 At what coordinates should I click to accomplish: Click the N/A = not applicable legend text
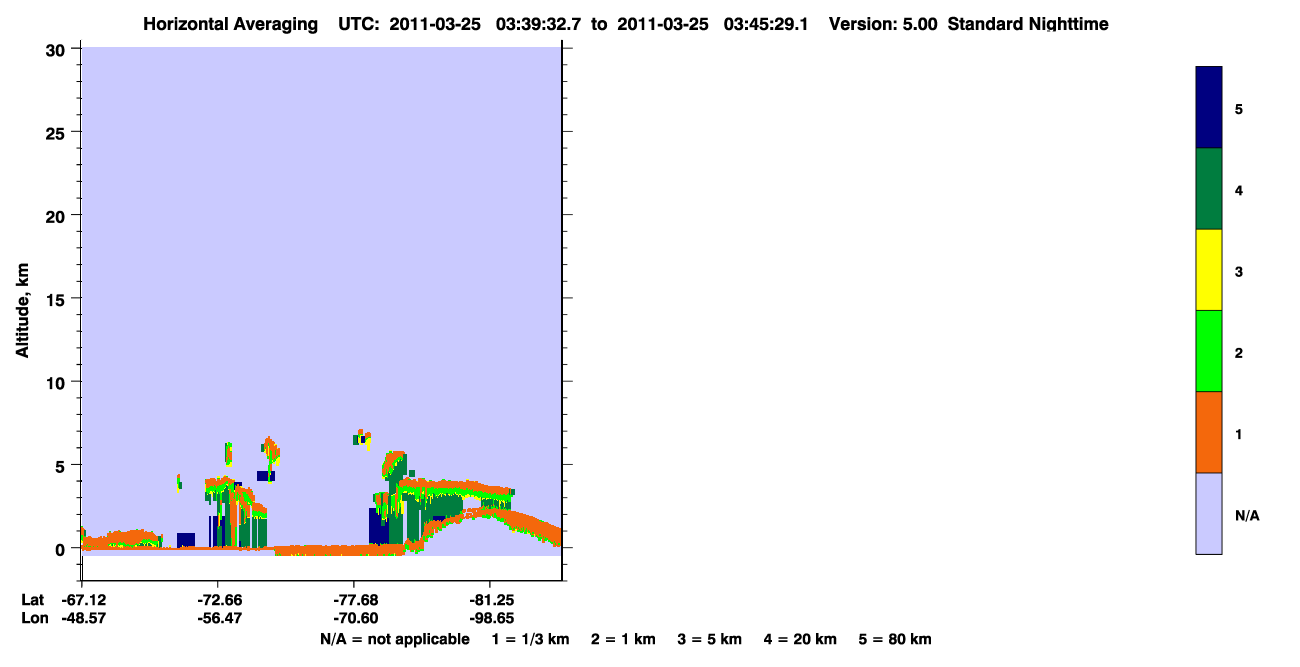(x=395, y=639)
